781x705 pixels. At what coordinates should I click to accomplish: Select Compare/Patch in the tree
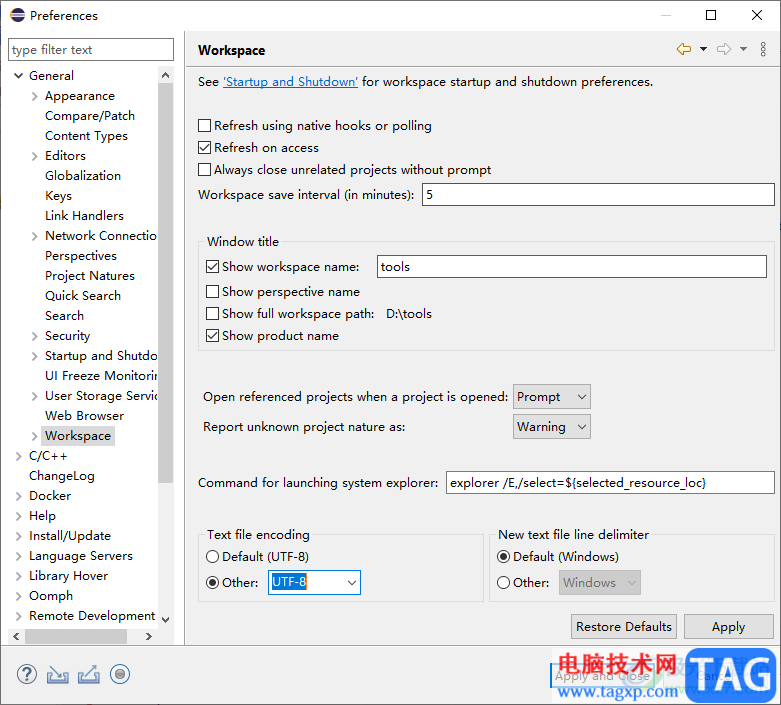tap(90, 116)
